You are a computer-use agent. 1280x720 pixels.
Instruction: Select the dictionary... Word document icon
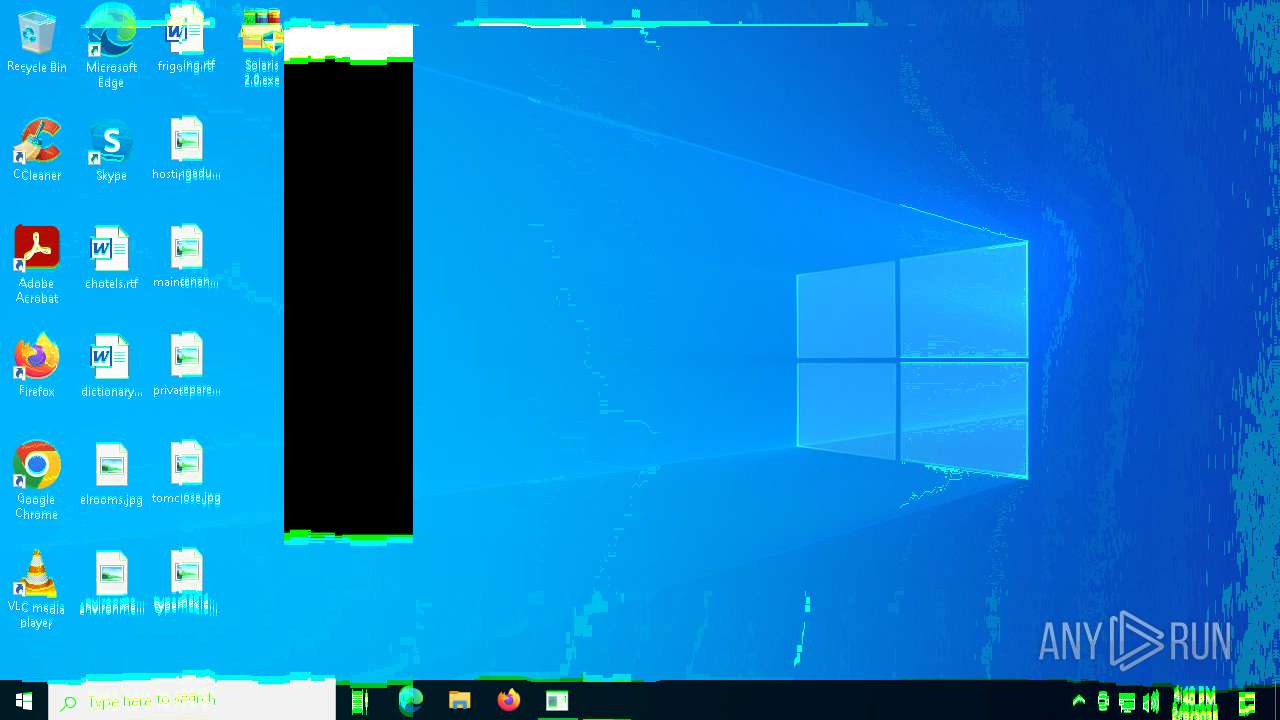pos(111,366)
